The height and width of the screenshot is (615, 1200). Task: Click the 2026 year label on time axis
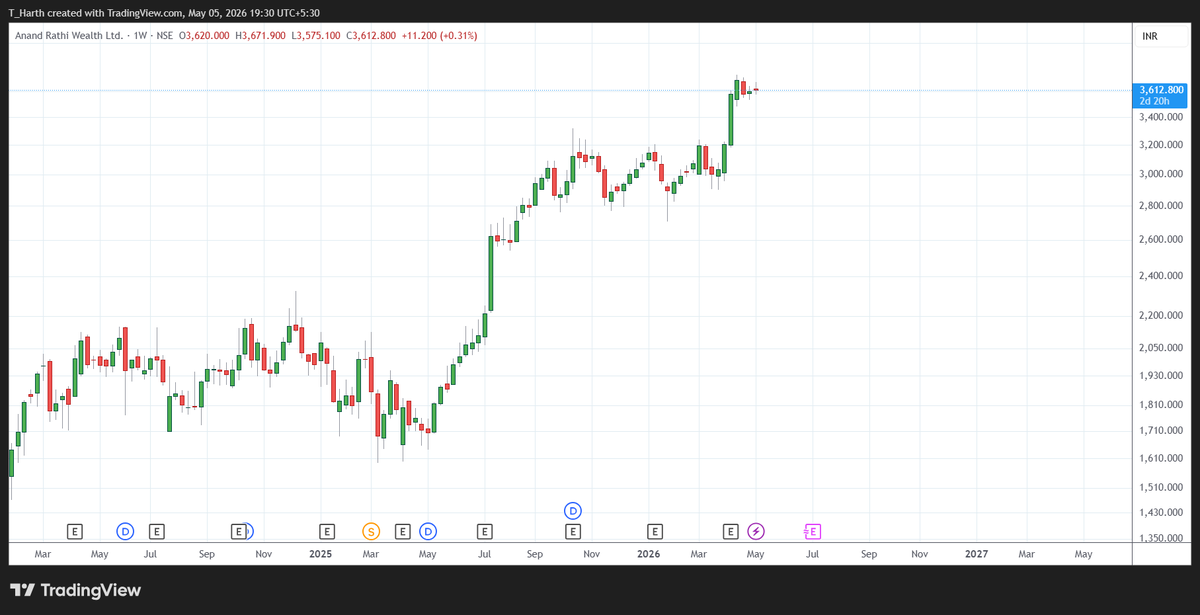648,553
